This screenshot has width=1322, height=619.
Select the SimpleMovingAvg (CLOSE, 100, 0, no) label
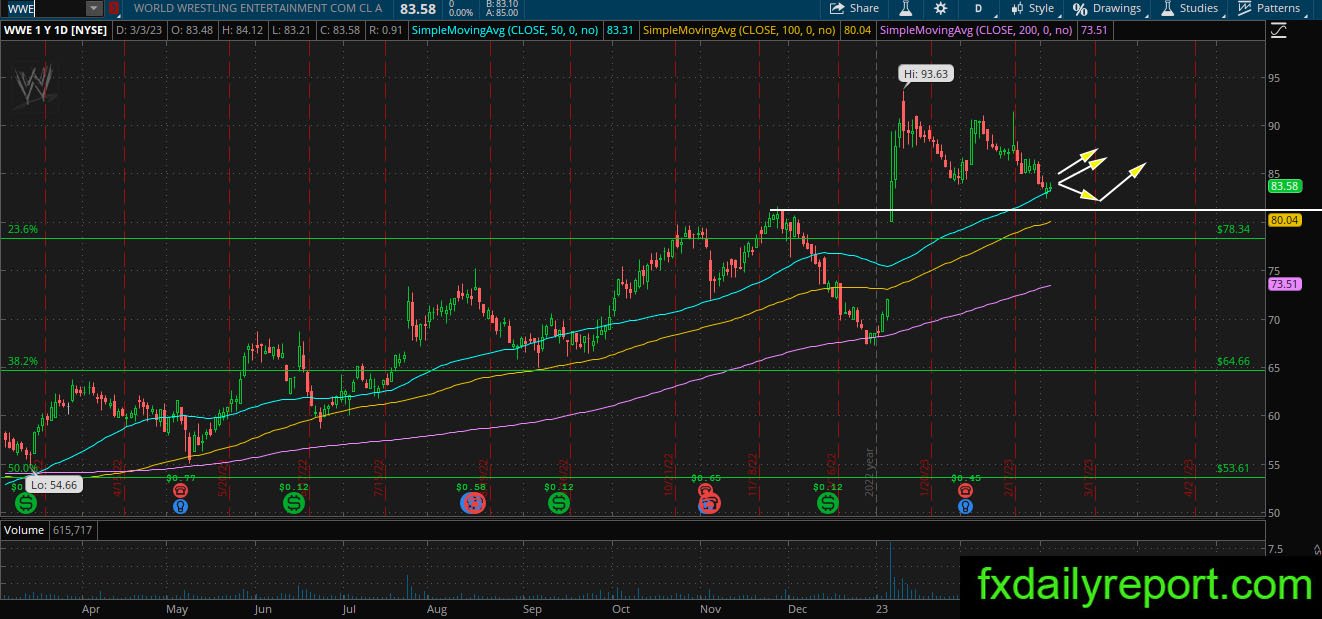pyautogui.click(x=739, y=30)
